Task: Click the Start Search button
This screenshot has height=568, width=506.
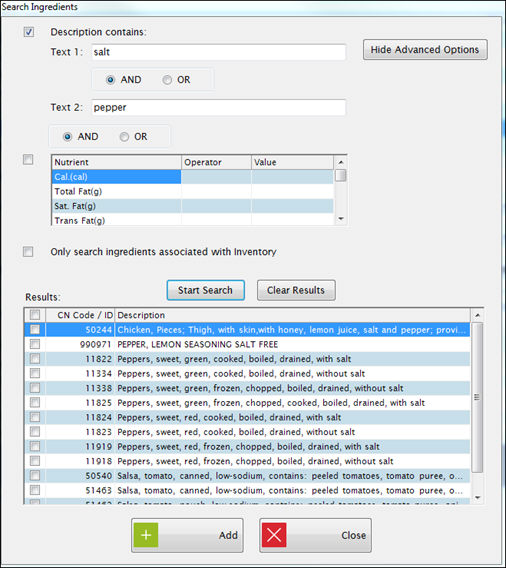Action: [205, 290]
